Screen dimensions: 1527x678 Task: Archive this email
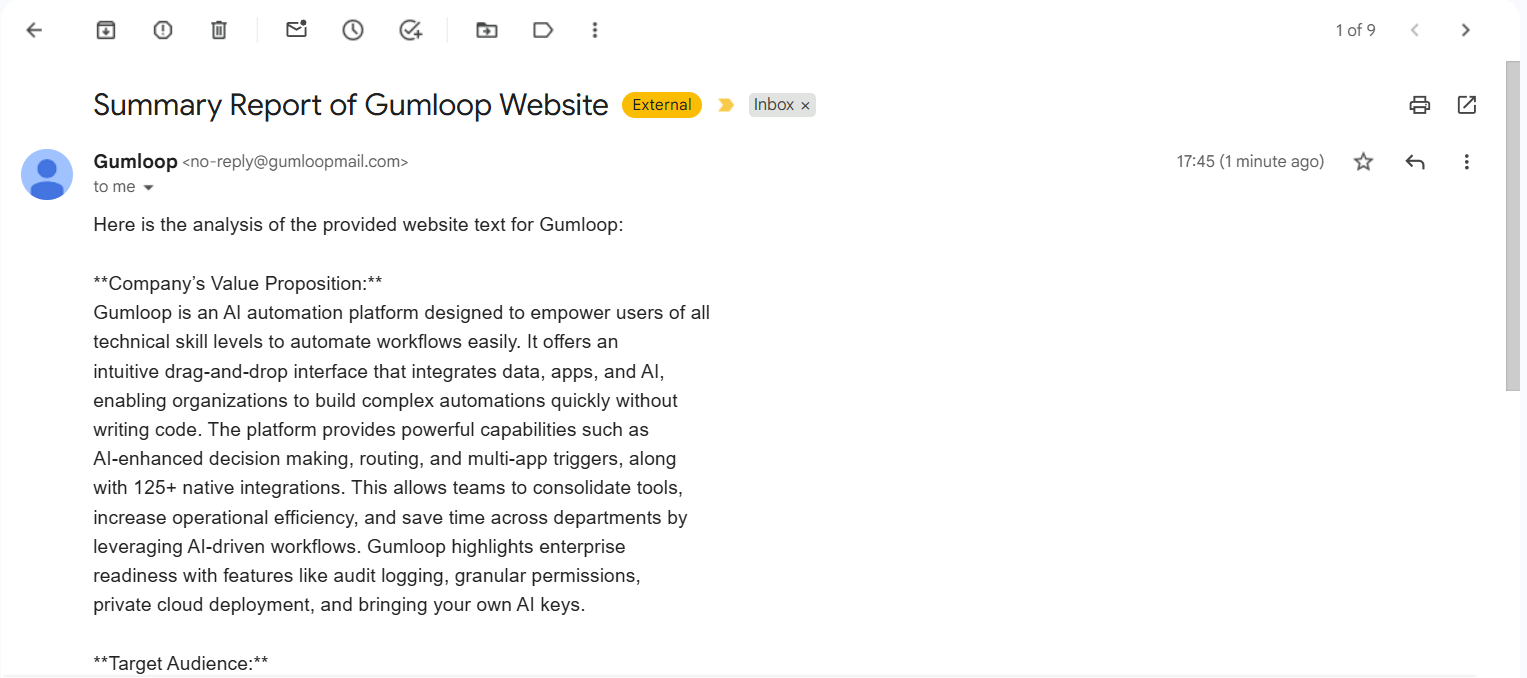click(x=106, y=30)
